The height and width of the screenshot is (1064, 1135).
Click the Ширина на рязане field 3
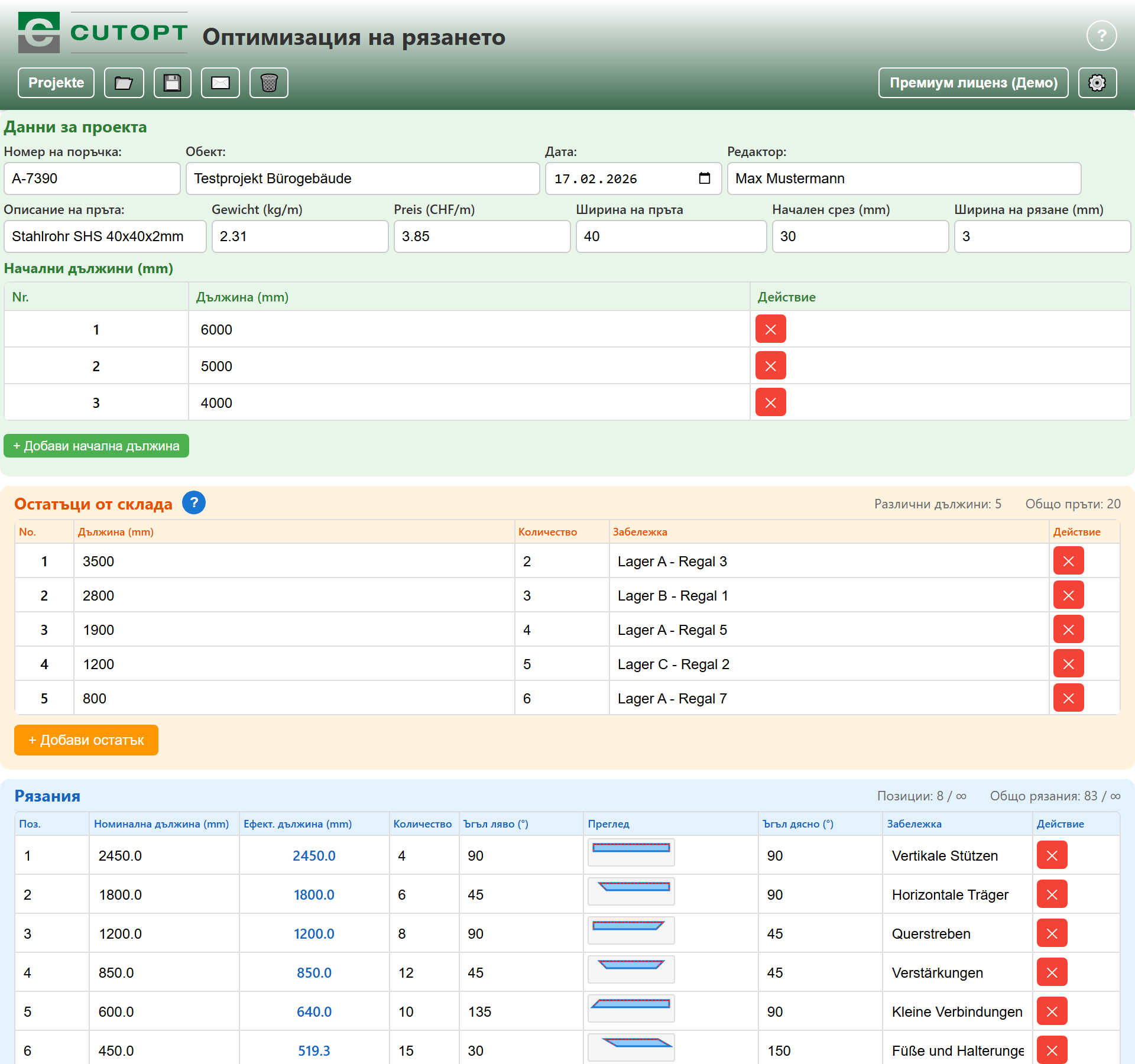[1043, 236]
